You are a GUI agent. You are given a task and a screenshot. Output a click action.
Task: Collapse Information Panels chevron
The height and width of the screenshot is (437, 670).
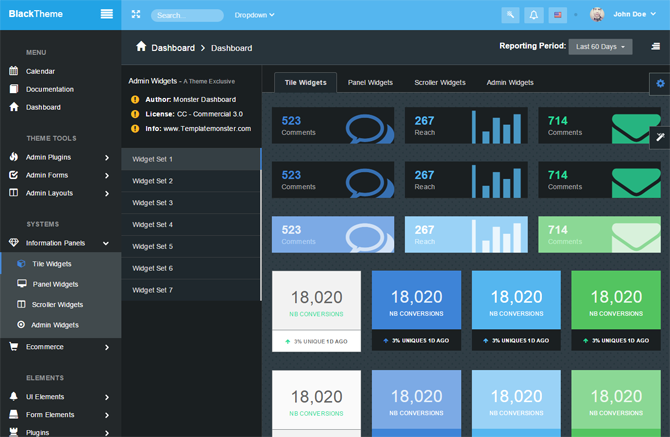pyautogui.click(x=106, y=243)
